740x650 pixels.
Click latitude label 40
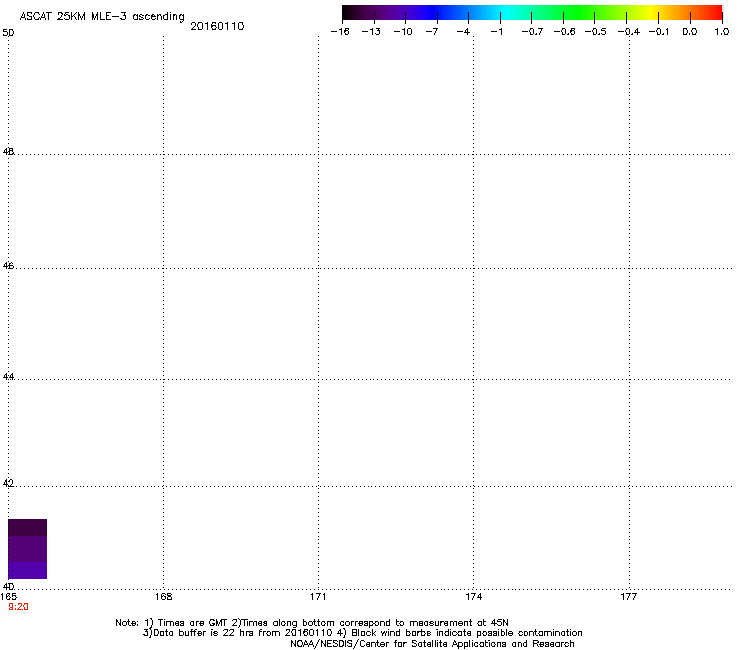click(8, 587)
